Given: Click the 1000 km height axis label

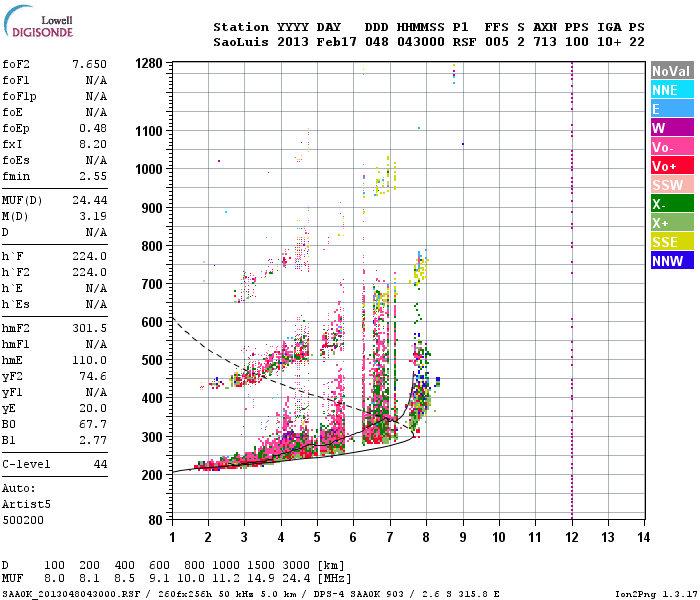Looking at the screenshot, I should click(x=149, y=169).
